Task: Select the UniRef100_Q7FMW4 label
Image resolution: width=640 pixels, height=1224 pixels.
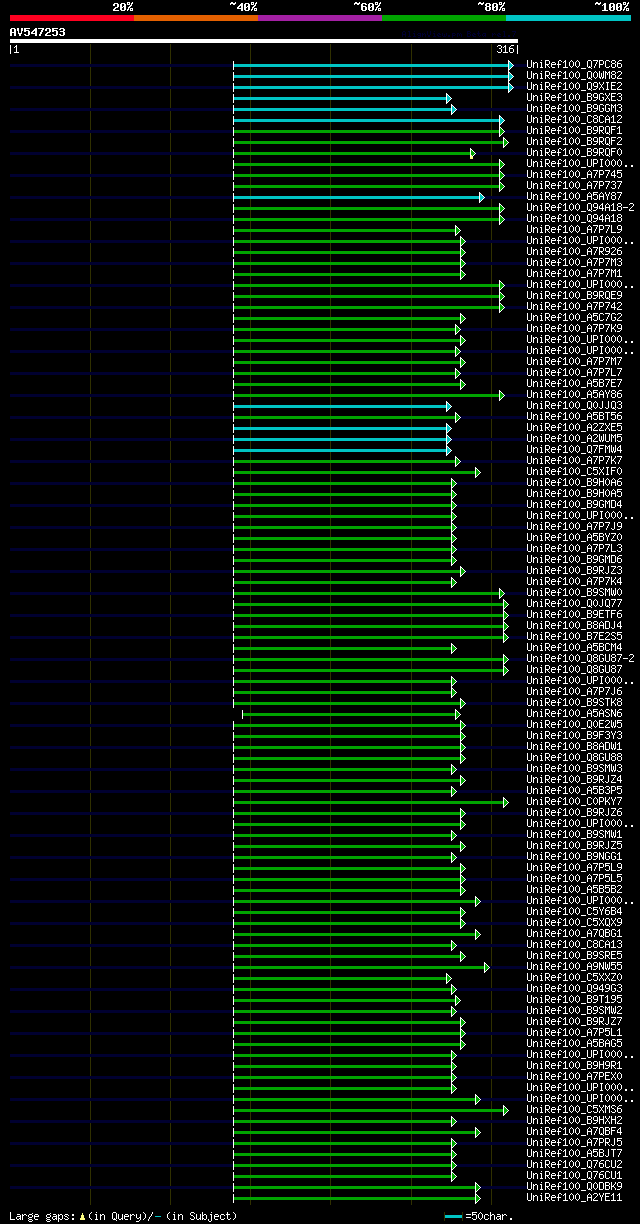Action: click(574, 449)
